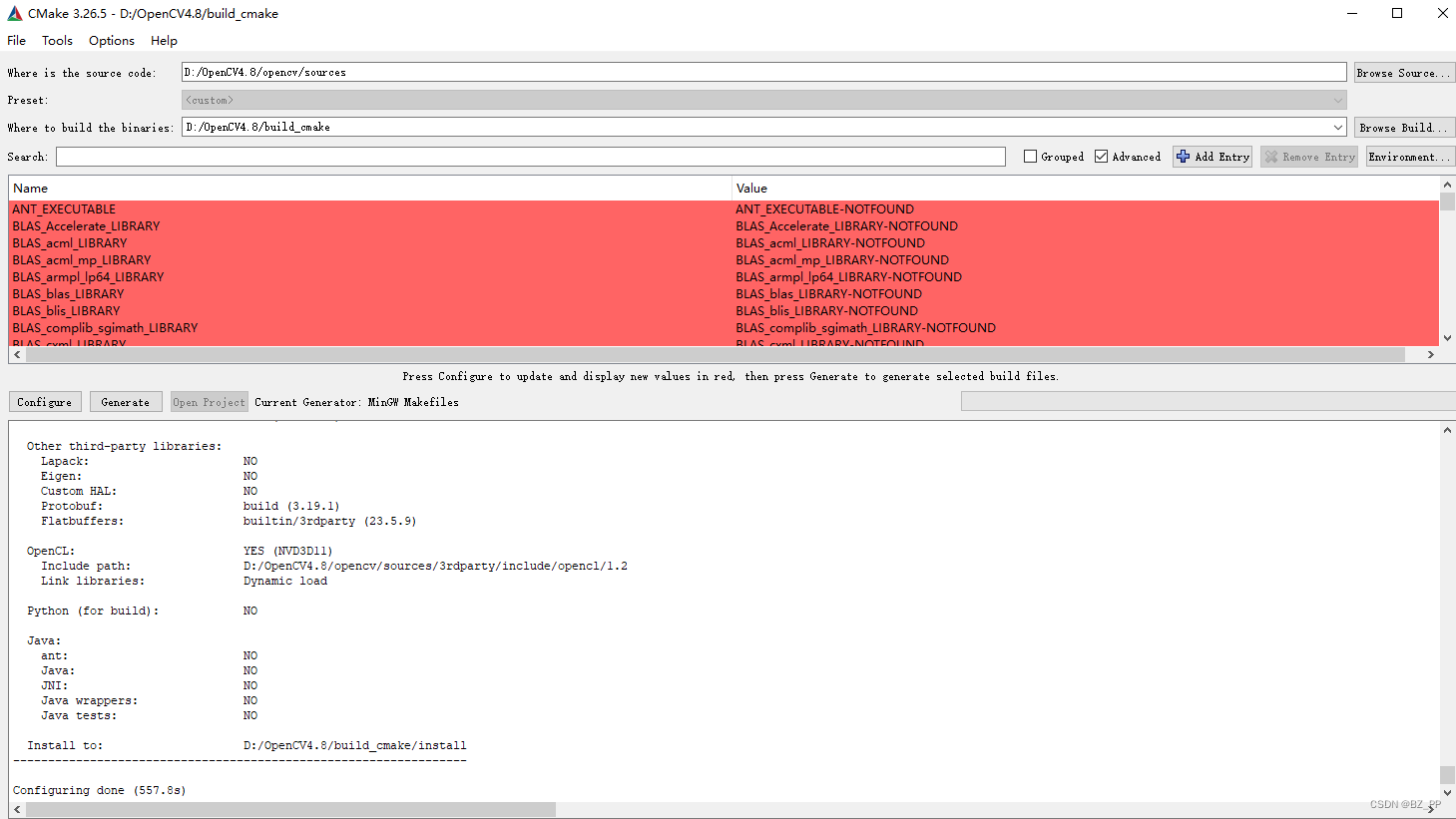Click the output pane scroll-up arrow
The height and width of the screenshot is (819, 1456).
tap(1447, 429)
